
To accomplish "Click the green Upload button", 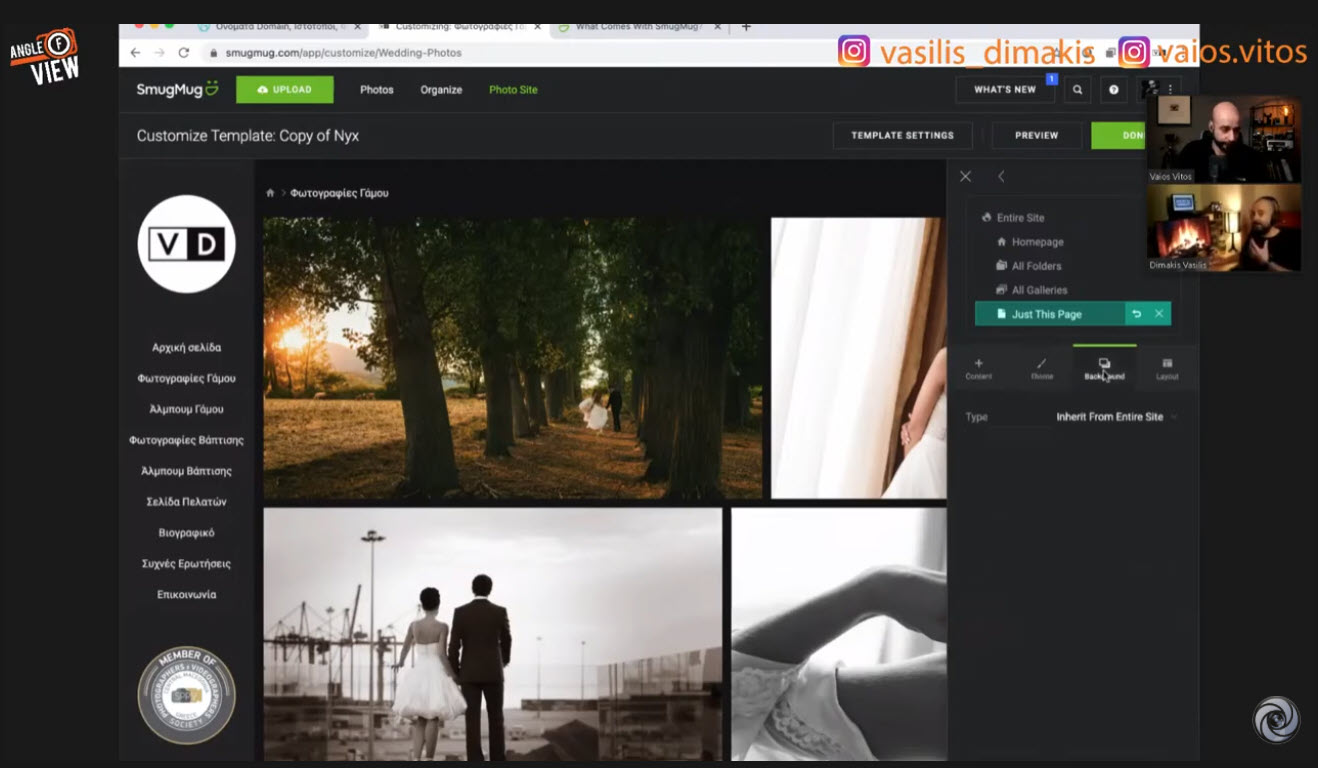I will tap(285, 90).
